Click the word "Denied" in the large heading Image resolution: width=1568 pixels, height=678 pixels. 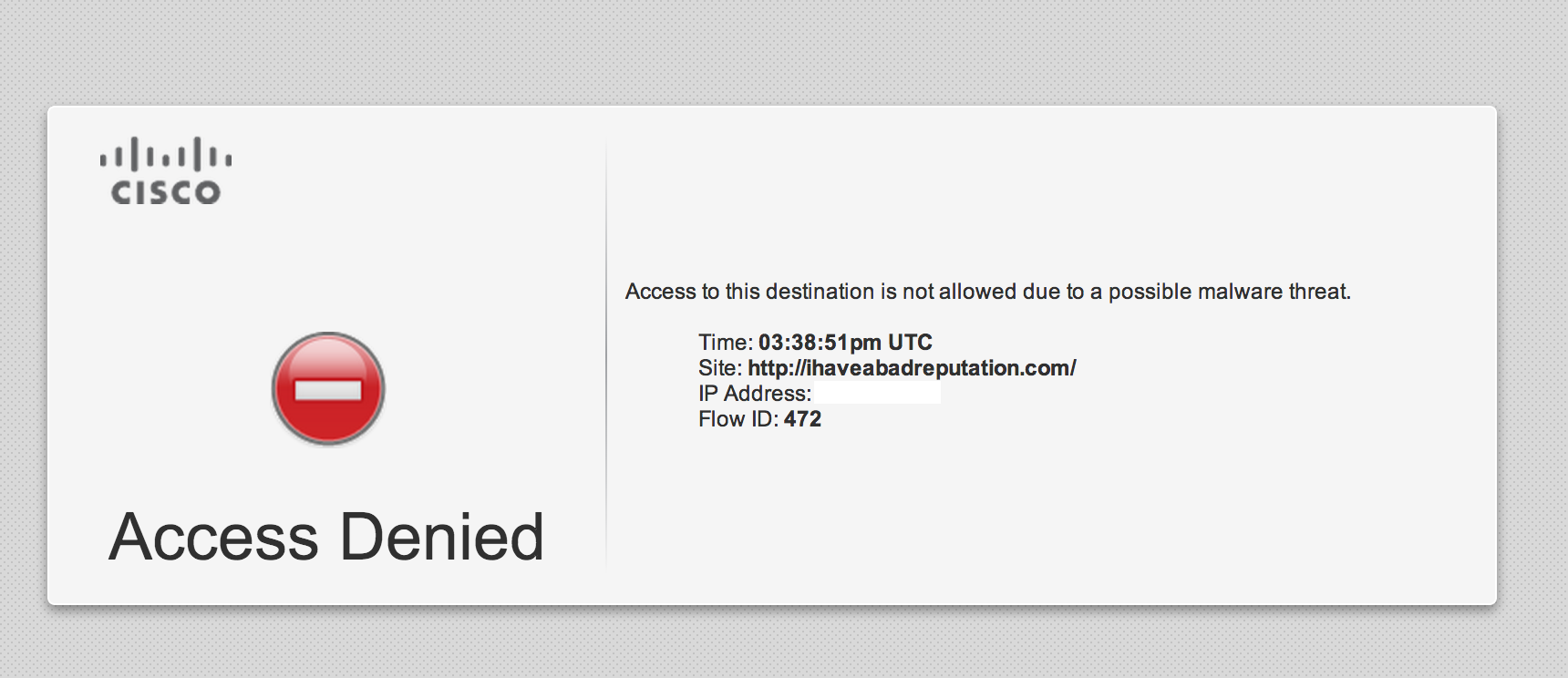point(441,537)
